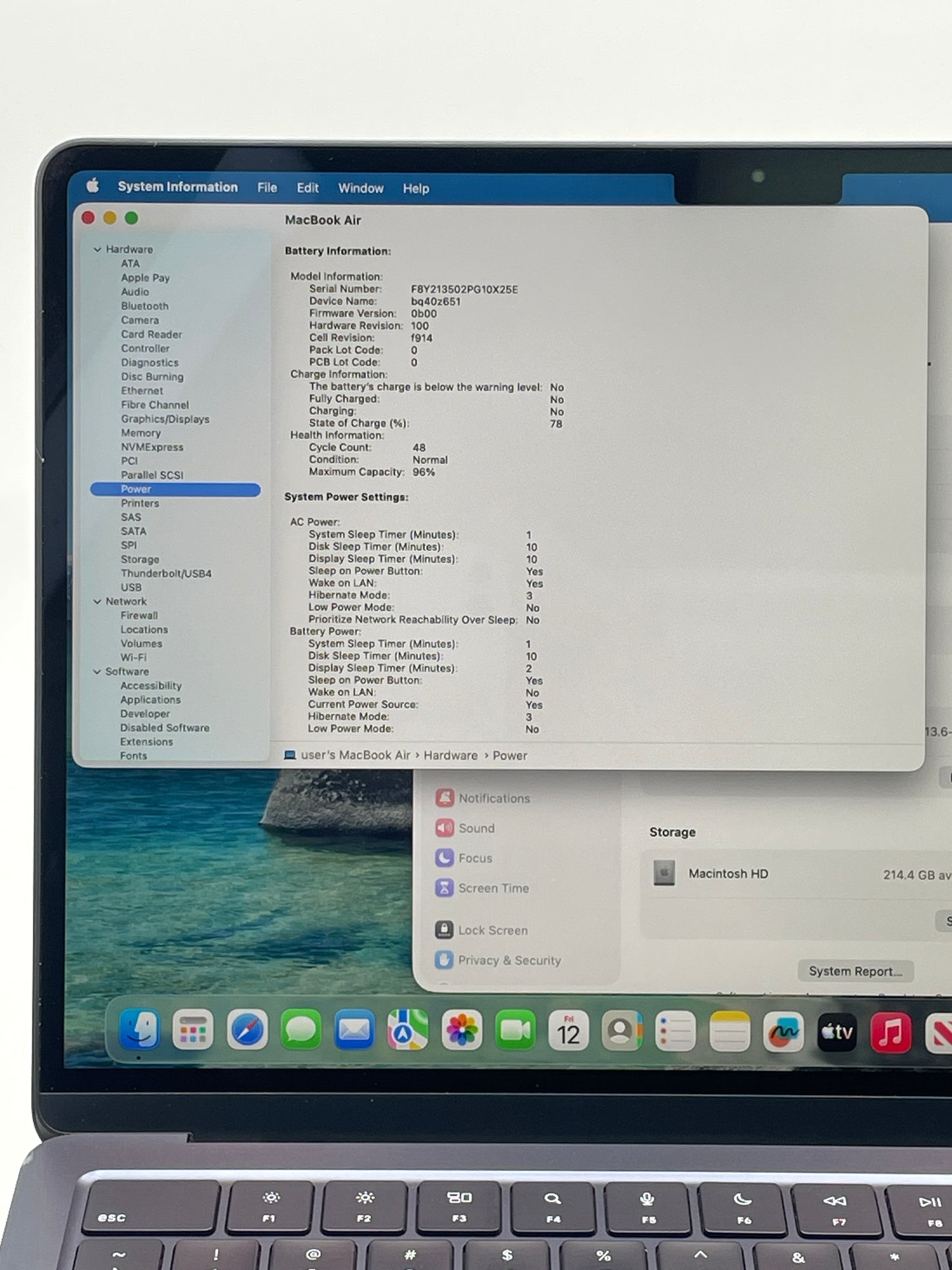Screen dimensions: 952x1270
Task: Select Applications under Software
Action: [150, 700]
